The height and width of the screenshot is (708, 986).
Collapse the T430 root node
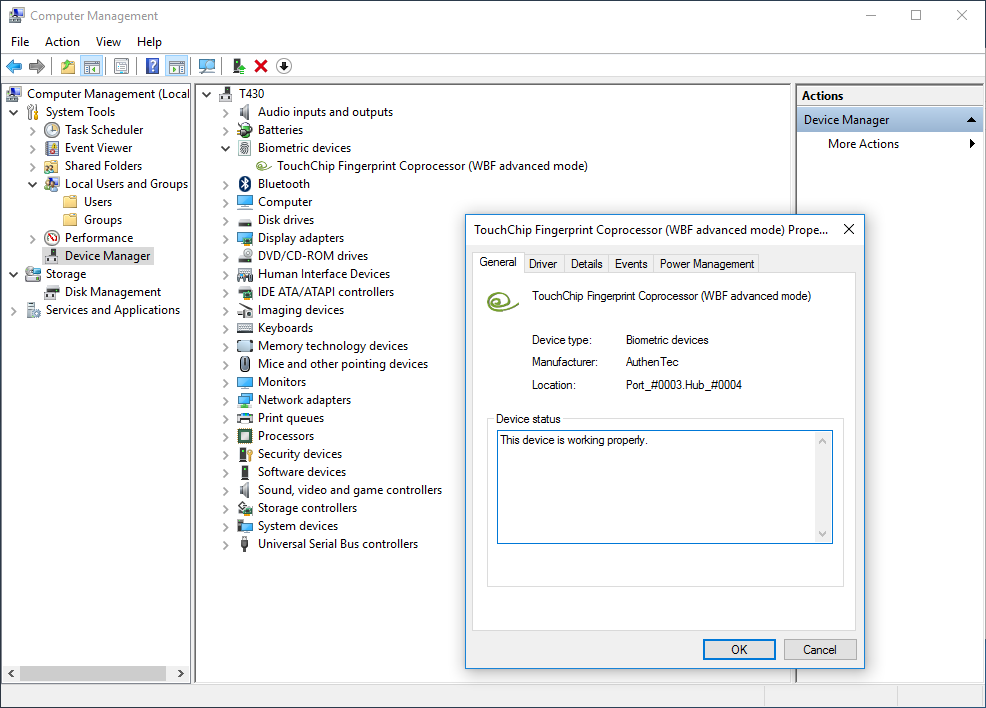[x=206, y=94]
